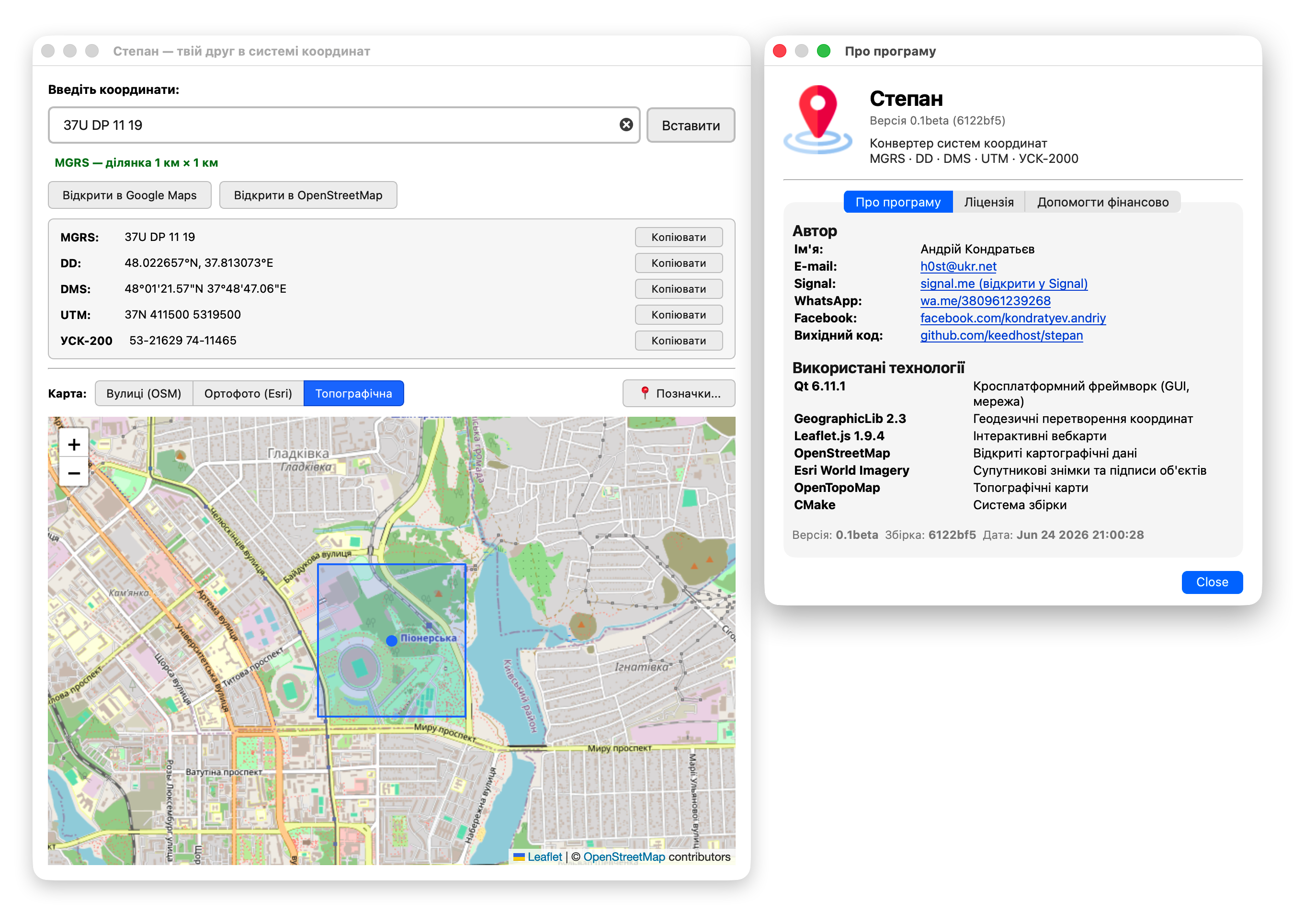The width and height of the screenshot is (1316, 924).
Task: Select the Про програму tab
Action: point(897,202)
